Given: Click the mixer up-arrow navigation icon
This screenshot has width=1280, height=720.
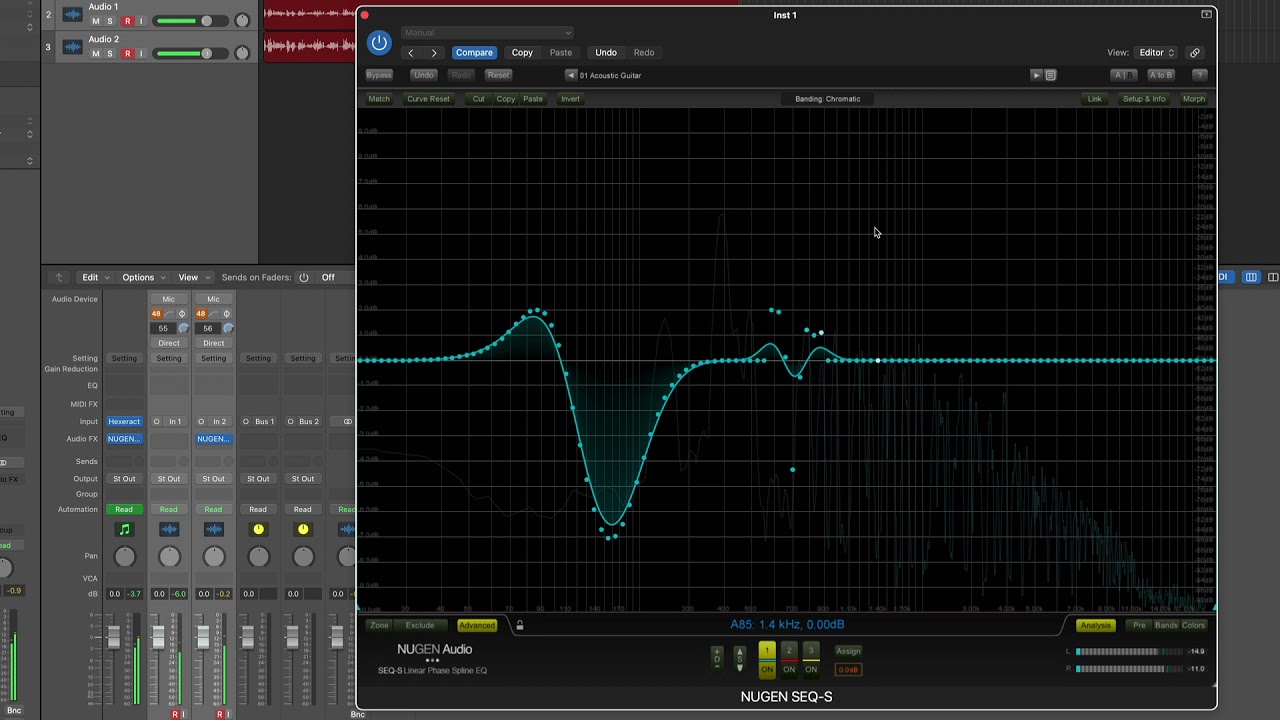Looking at the screenshot, I should click(59, 277).
